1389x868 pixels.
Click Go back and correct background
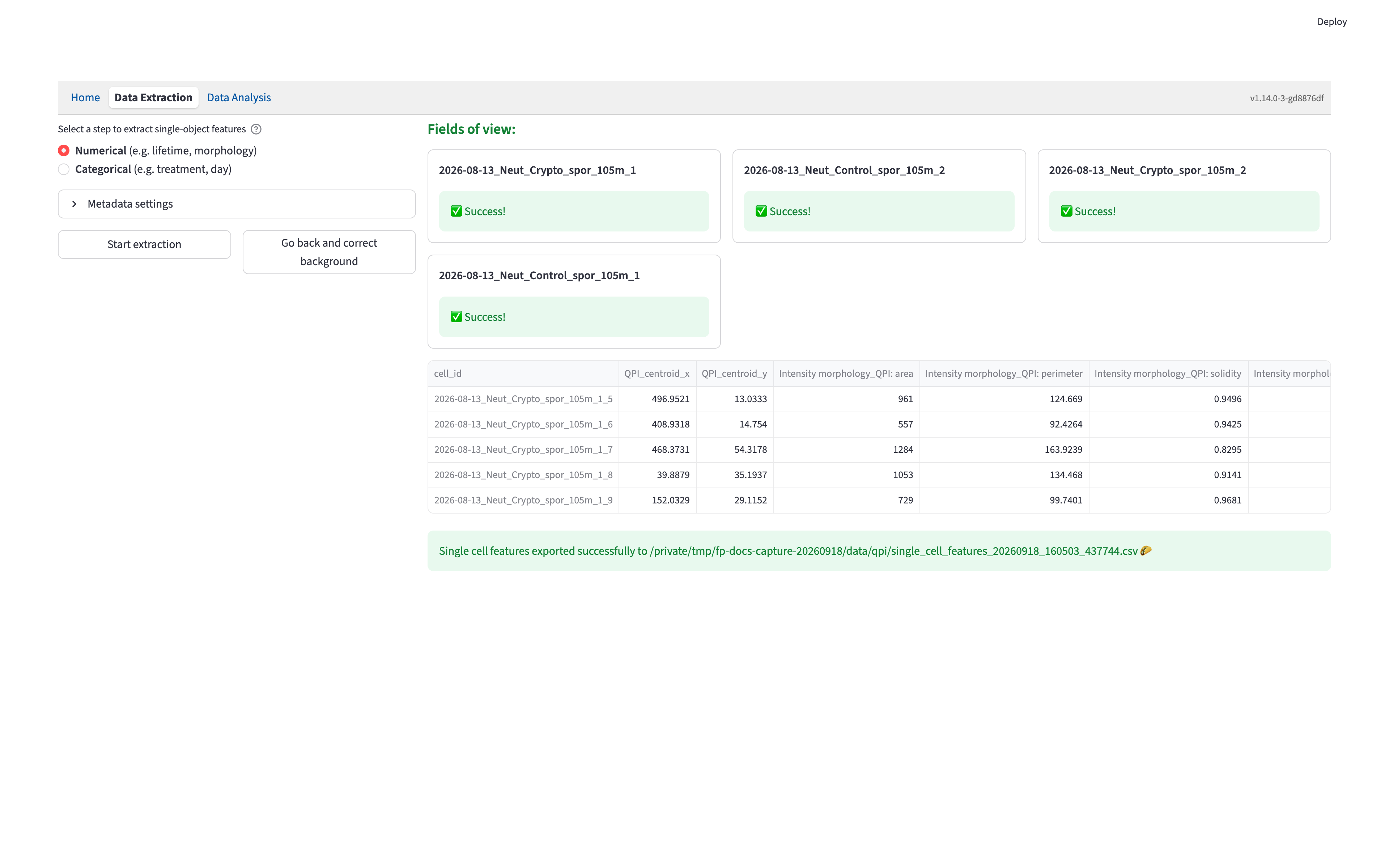[x=329, y=252]
